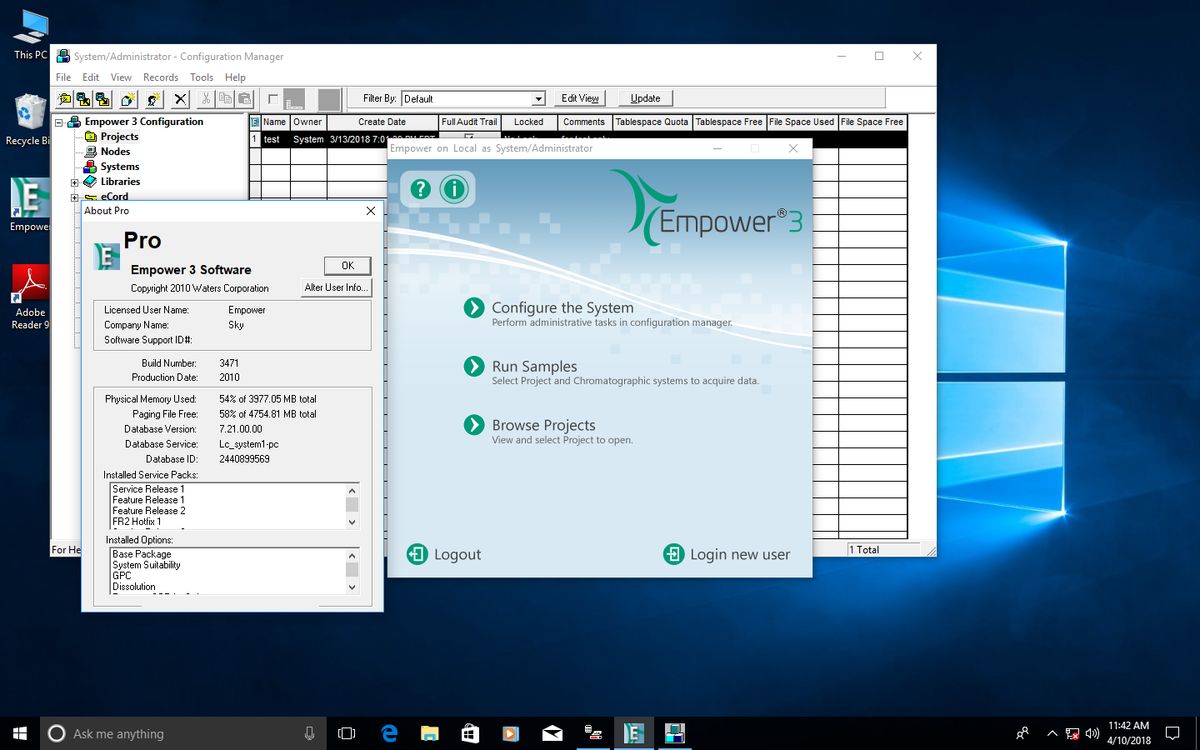Click the Paste icon on the toolbar
Viewport: 1200px width, 750px height.
coord(244,98)
